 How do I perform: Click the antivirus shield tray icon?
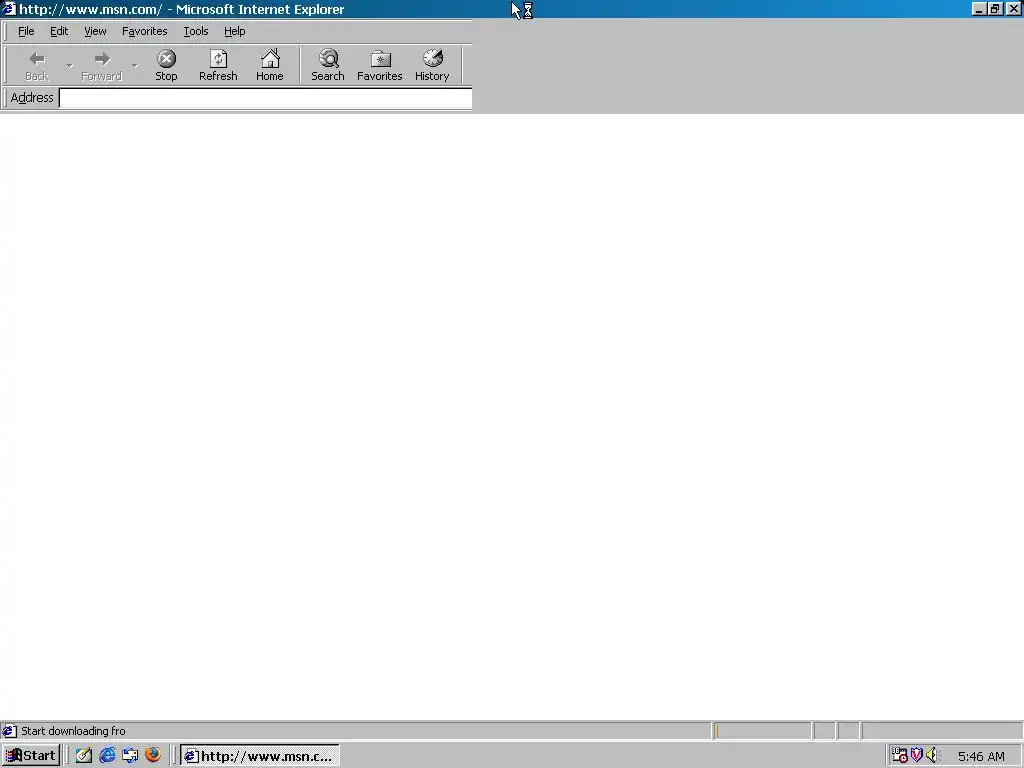(917, 755)
